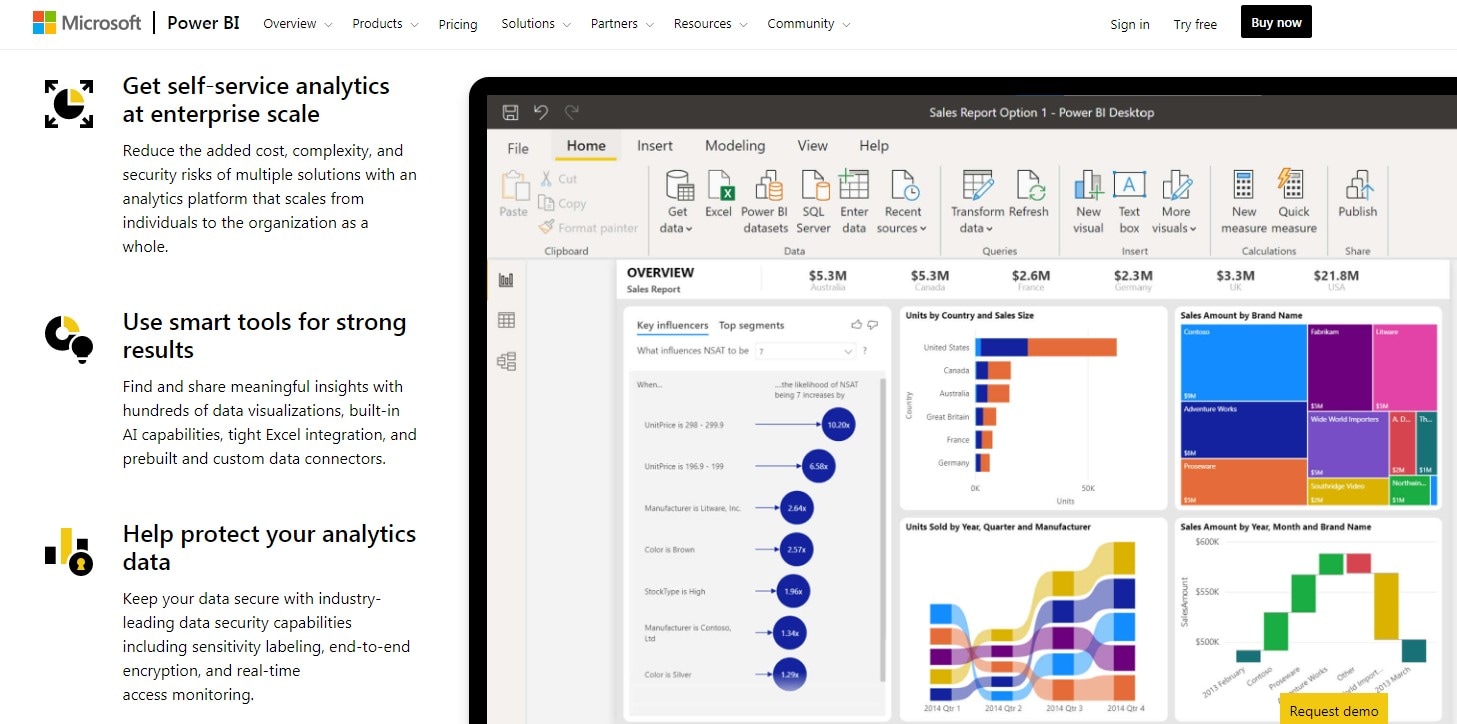Screen dimensions: 1457x724
Task: Select the Adventure Works treemap tile
Action: point(1243,429)
